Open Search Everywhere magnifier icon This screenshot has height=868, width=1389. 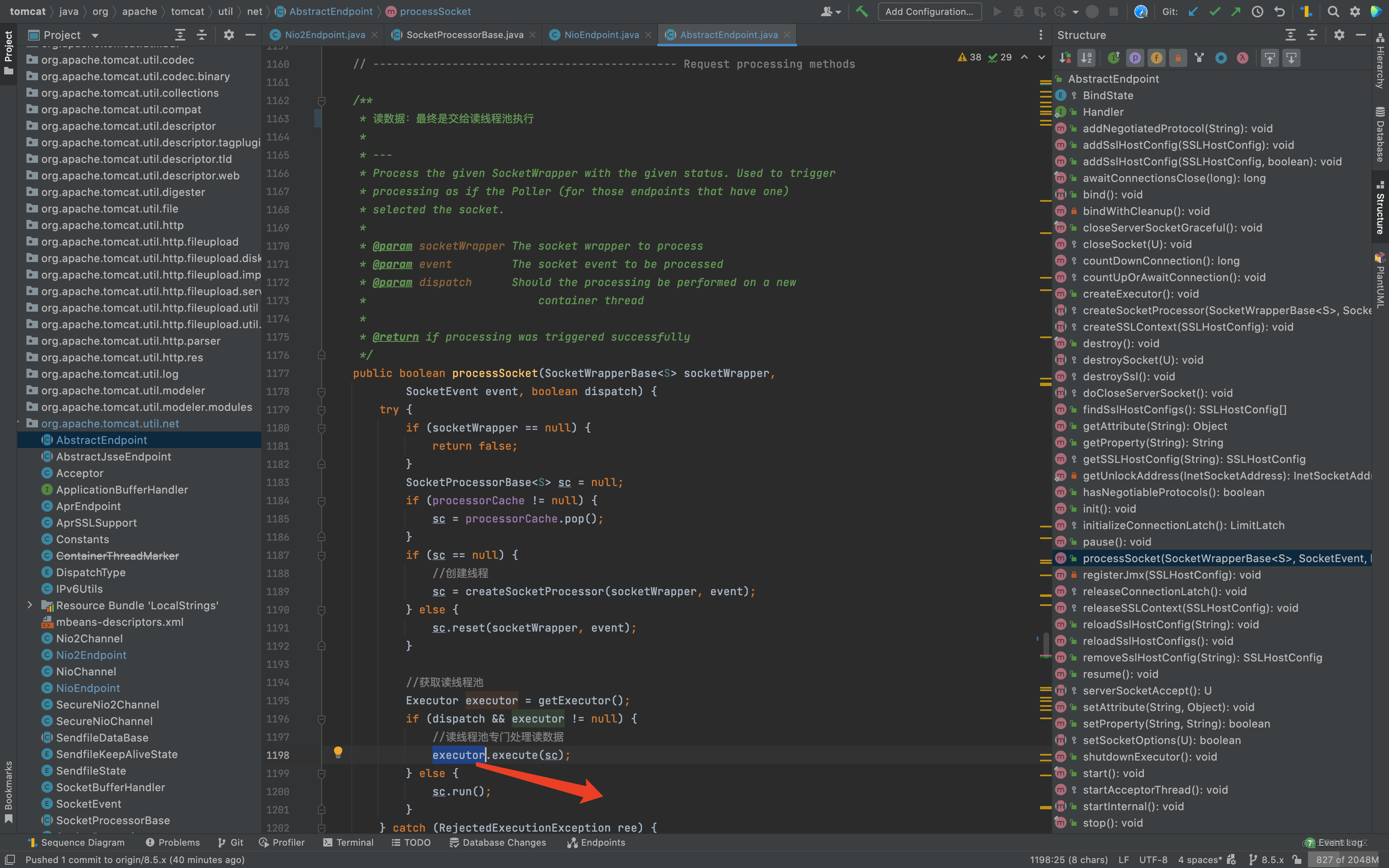pyautogui.click(x=1333, y=12)
